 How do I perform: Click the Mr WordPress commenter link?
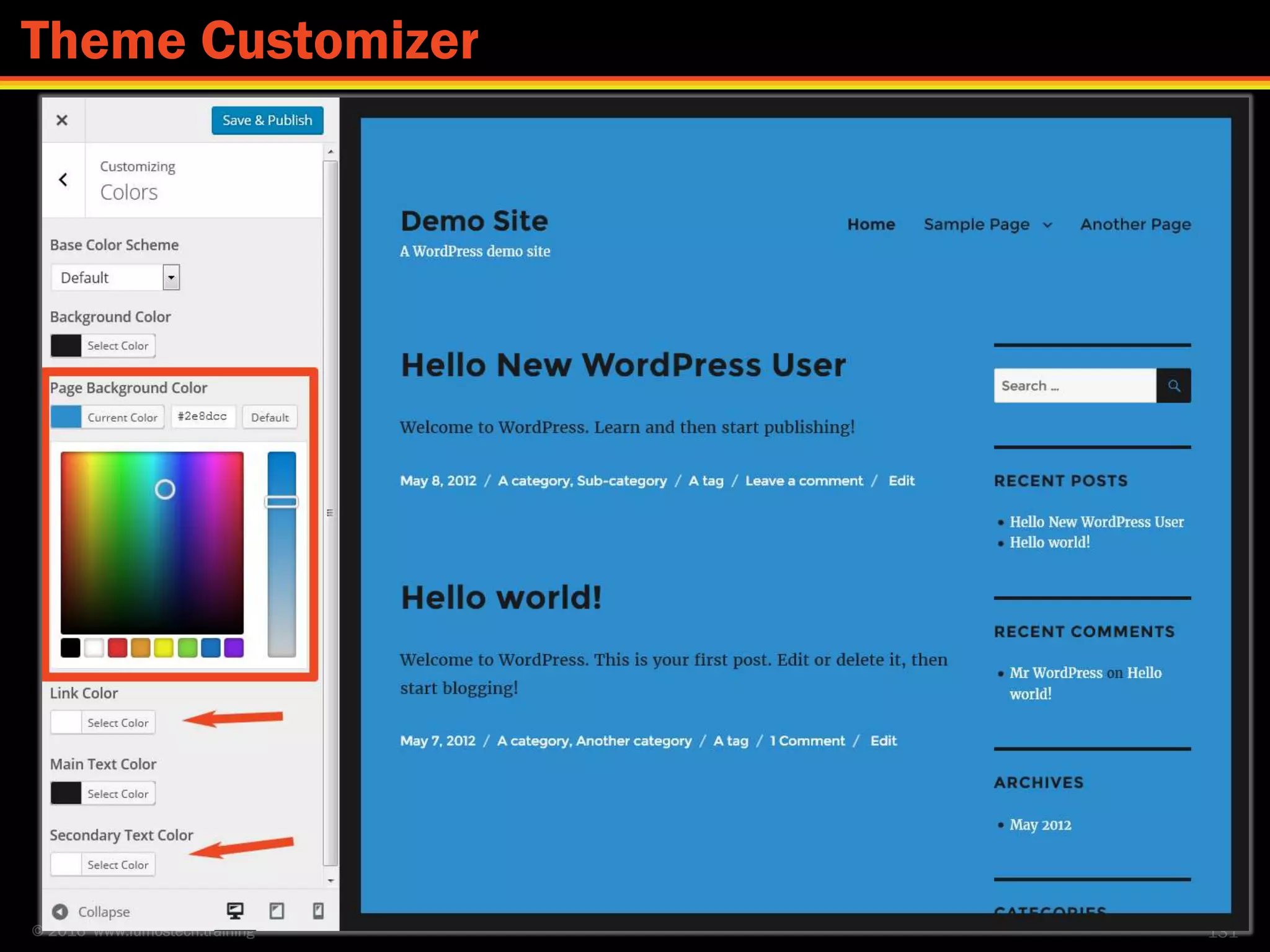(x=1056, y=673)
